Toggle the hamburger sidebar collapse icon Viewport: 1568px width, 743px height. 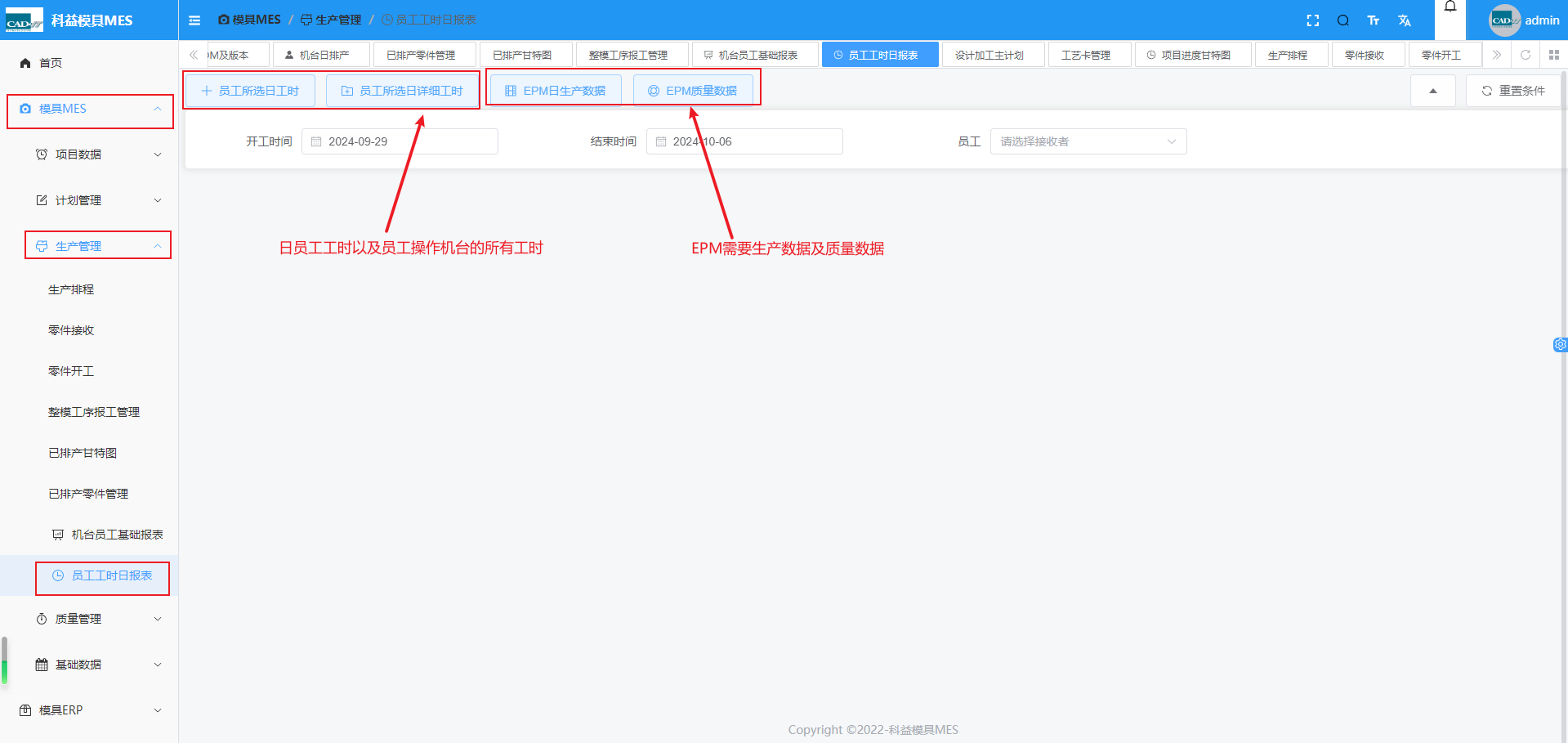point(194,20)
